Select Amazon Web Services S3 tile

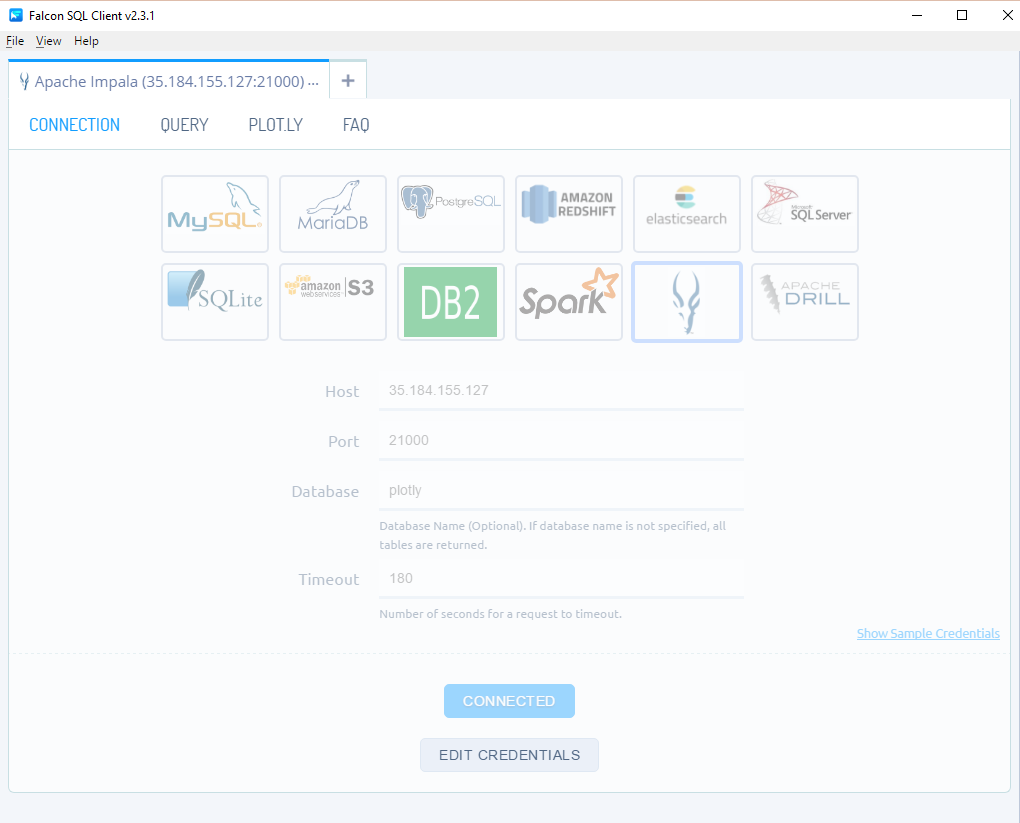tap(332, 302)
